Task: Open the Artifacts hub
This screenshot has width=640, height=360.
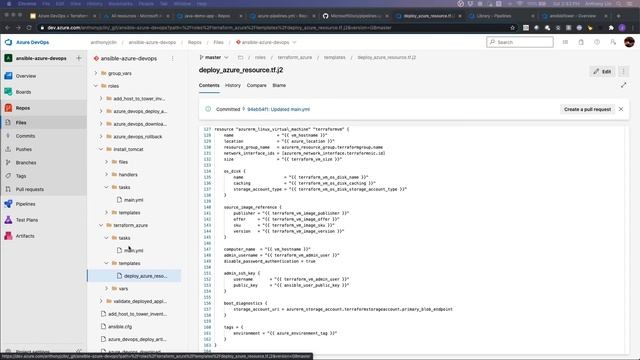Action: pyautogui.click(x=25, y=236)
